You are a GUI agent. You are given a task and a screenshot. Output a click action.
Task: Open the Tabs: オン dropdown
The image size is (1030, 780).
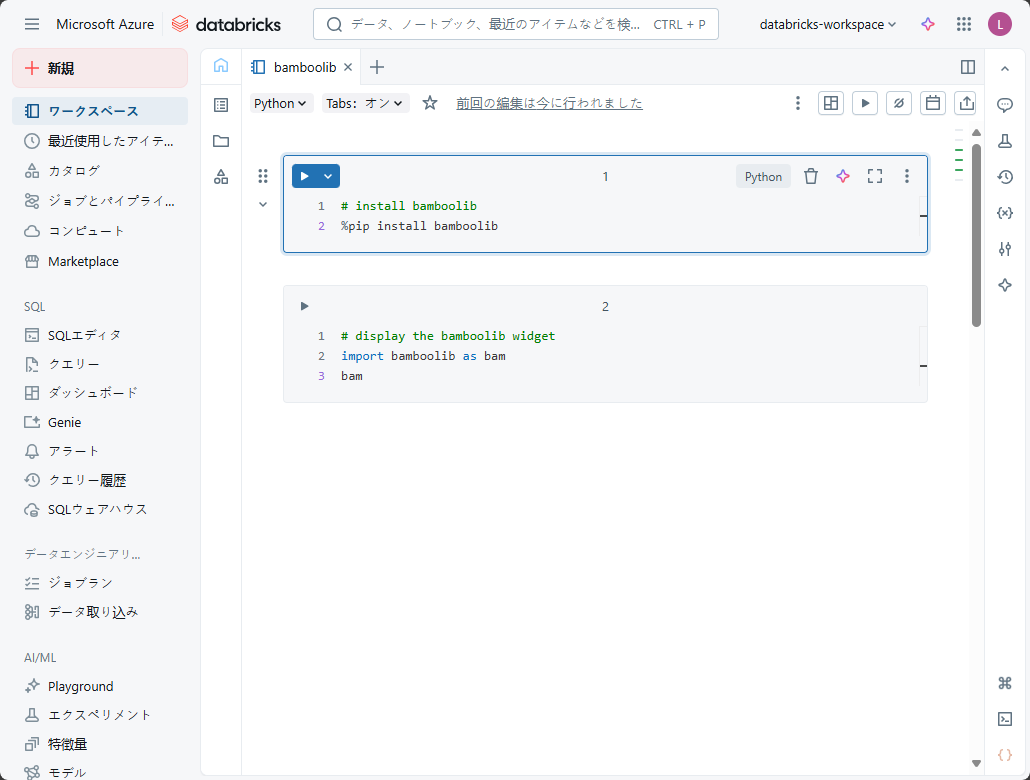point(365,103)
